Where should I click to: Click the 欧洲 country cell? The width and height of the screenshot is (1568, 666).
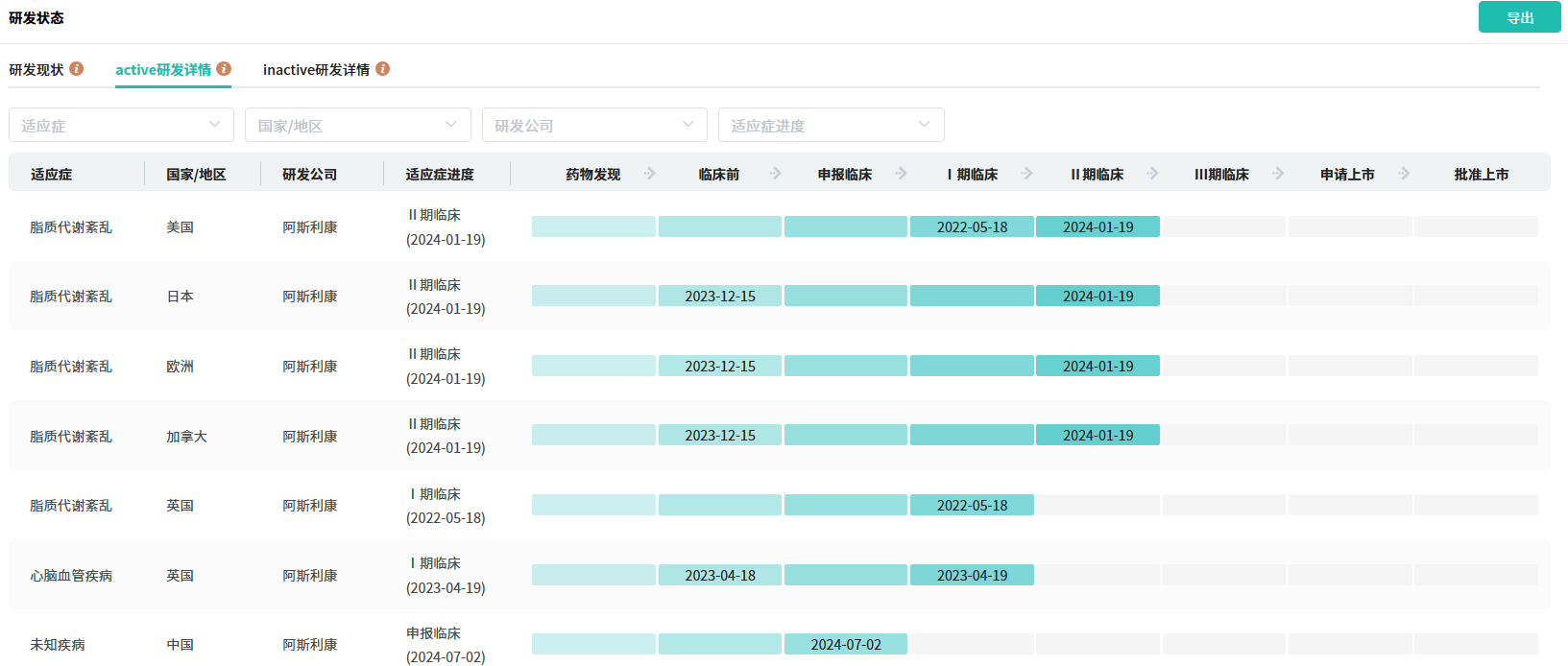tap(180, 367)
